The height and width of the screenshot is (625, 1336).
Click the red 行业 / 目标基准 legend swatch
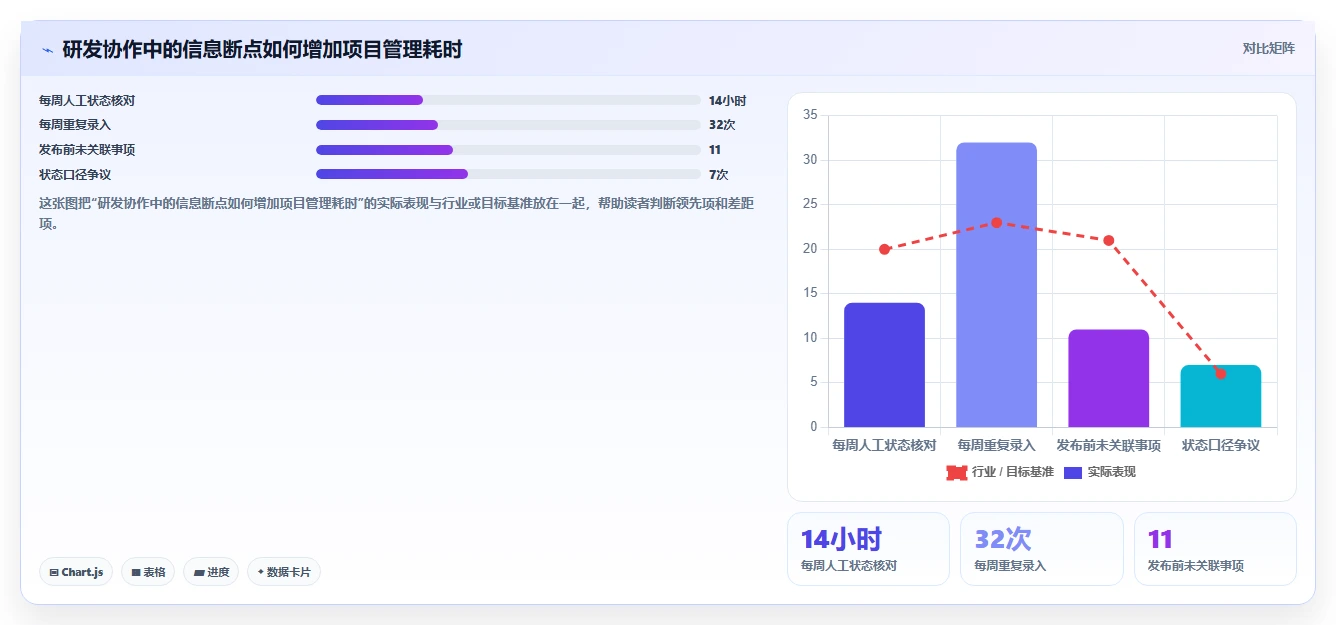click(x=956, y=472)
